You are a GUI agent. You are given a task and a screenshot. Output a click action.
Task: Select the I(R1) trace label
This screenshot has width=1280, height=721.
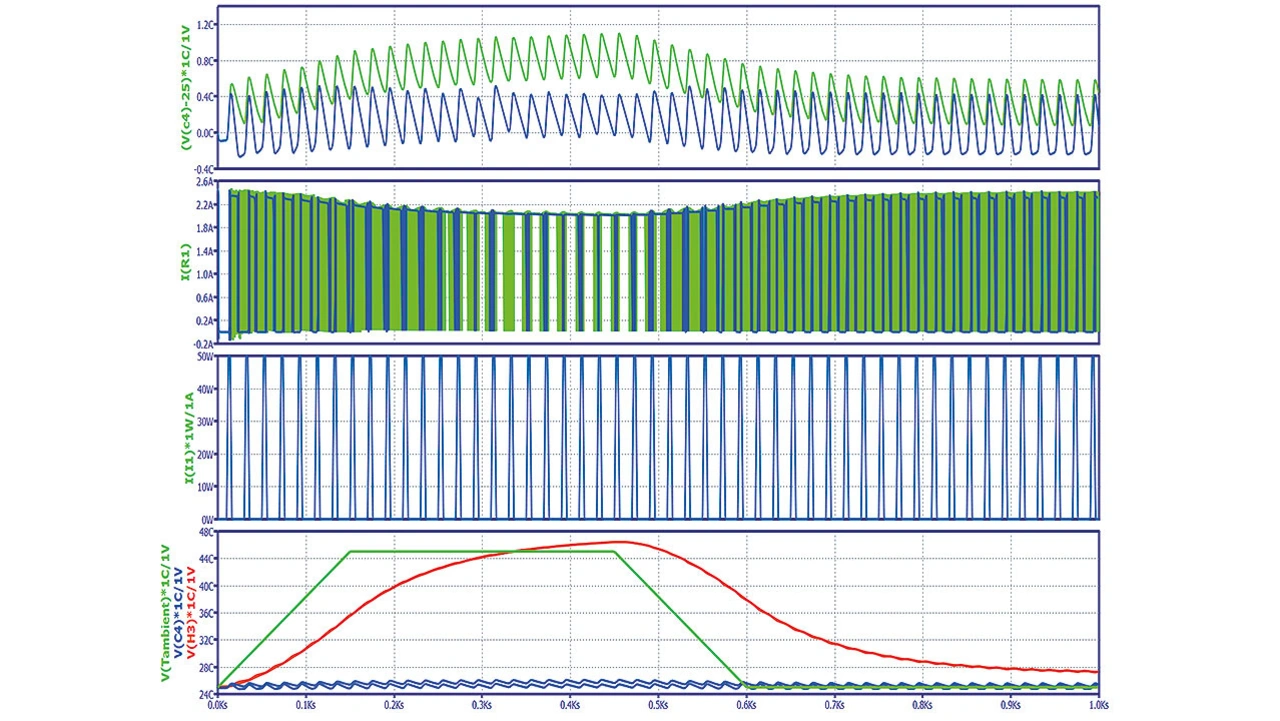pyautogui.click(x=186, y=262)
